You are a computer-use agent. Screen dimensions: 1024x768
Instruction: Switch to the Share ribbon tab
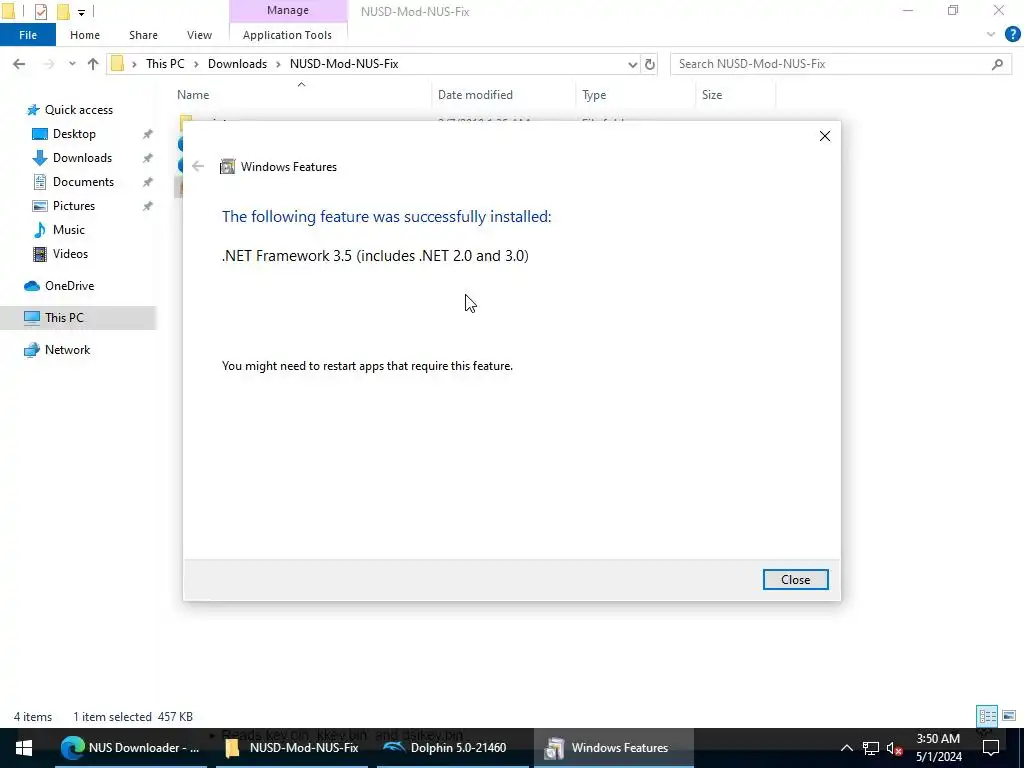[143, 35]
